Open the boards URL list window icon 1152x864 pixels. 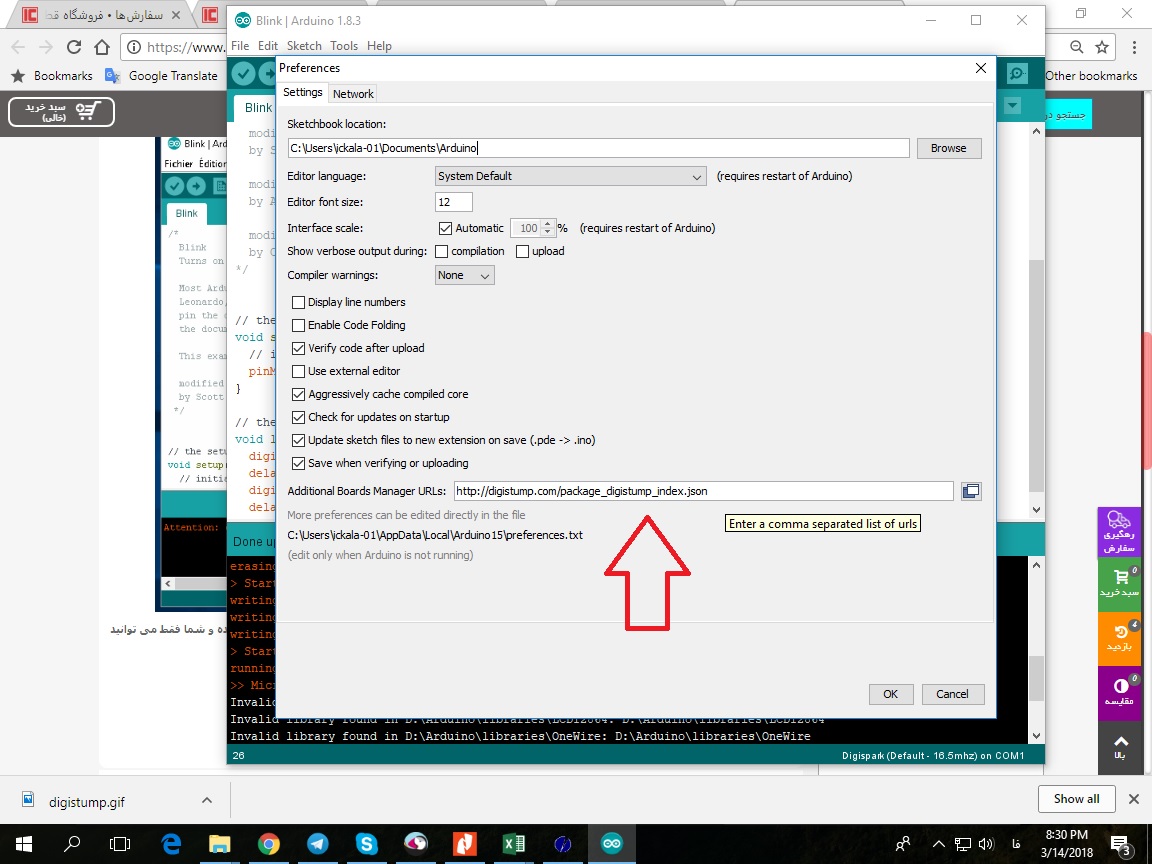pos(971,491)
